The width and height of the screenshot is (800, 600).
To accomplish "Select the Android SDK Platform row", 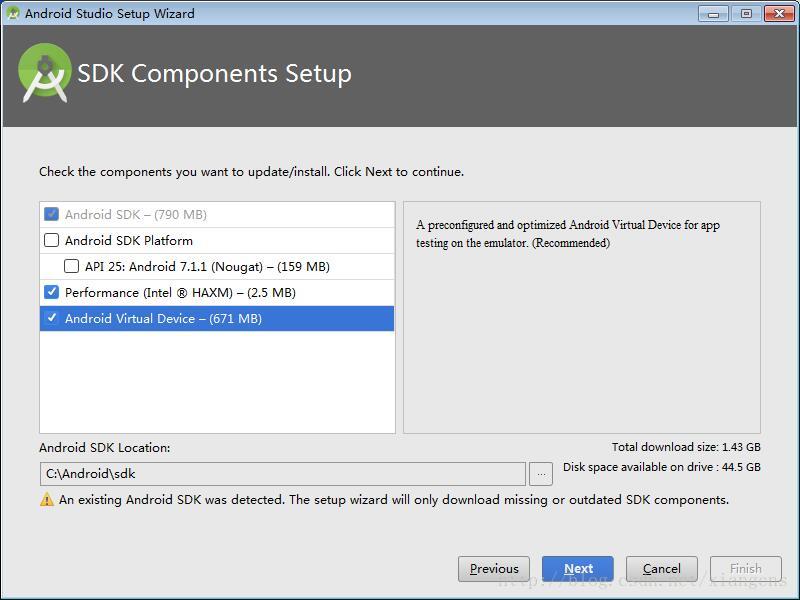I will coord(129,241).
